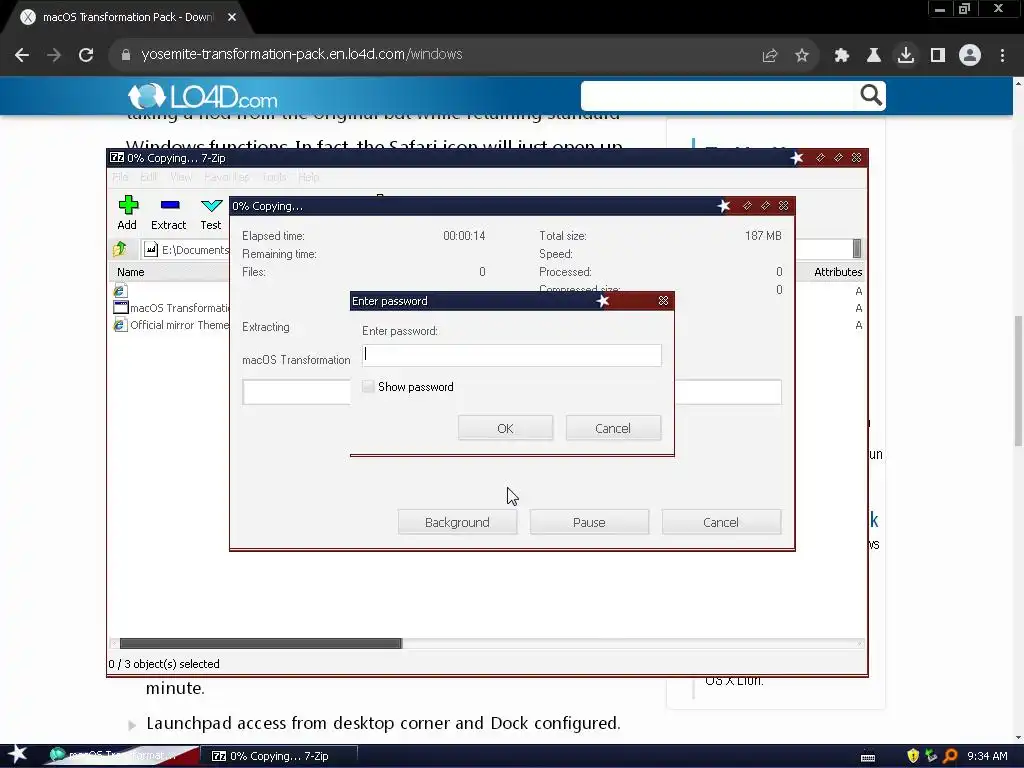Open Chrome downloads icon
Screen dimensions: 1024x768
(x=906, y=56)
